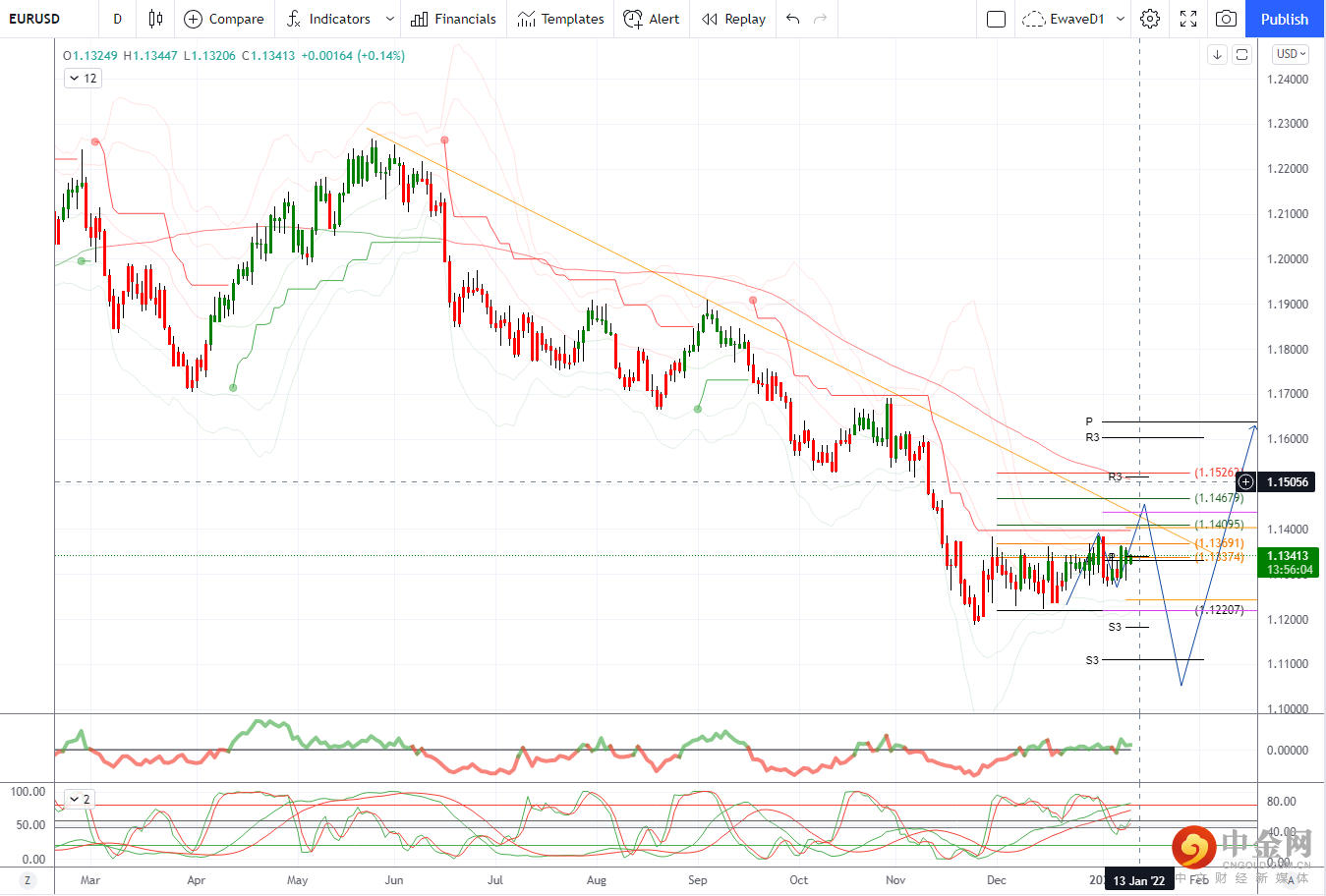This screenshot has width=1326, height=896.
Task: Open symbol search via EURUSD
Action: 34,19
